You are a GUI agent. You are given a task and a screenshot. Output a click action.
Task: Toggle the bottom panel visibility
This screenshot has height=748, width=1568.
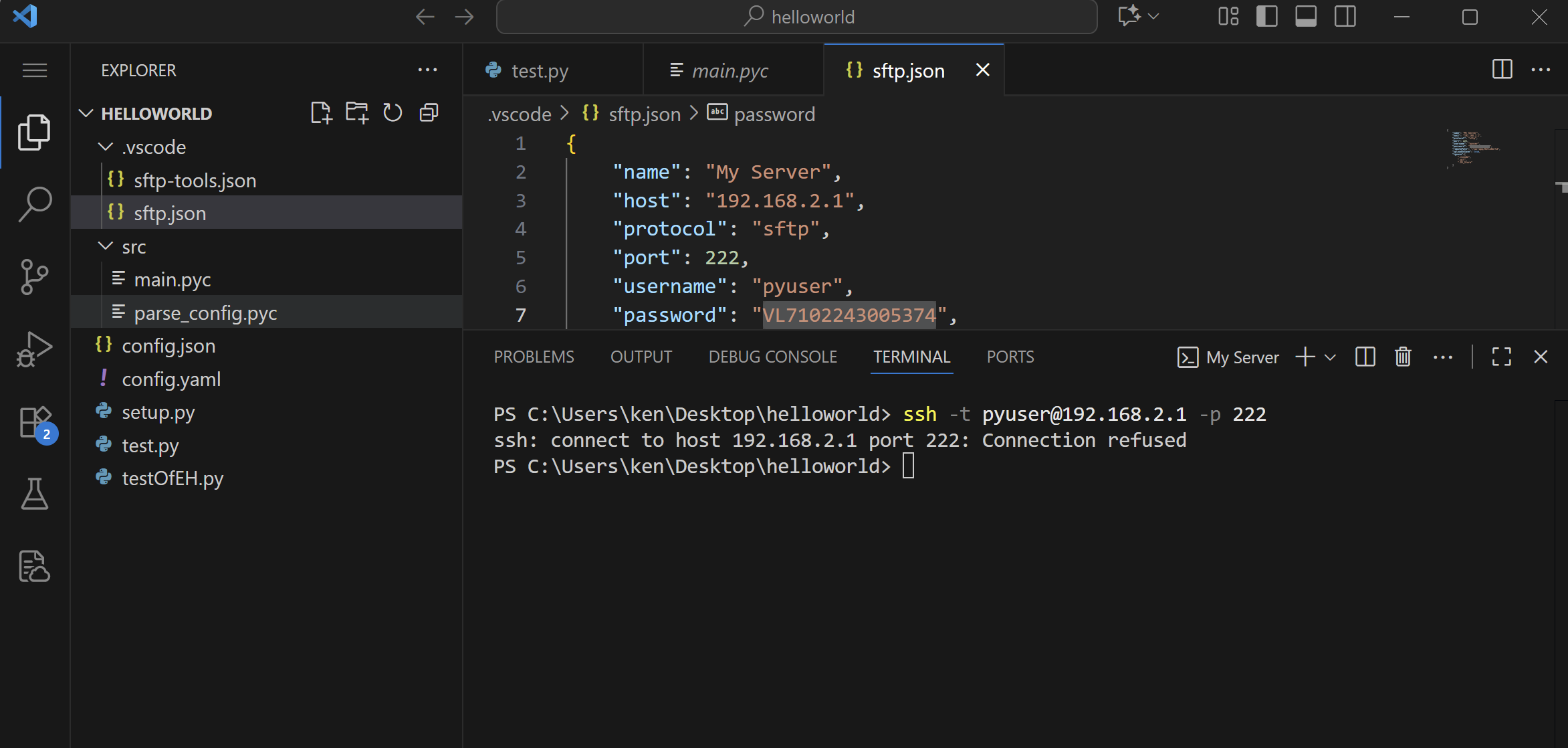[x=1305, y=16]
